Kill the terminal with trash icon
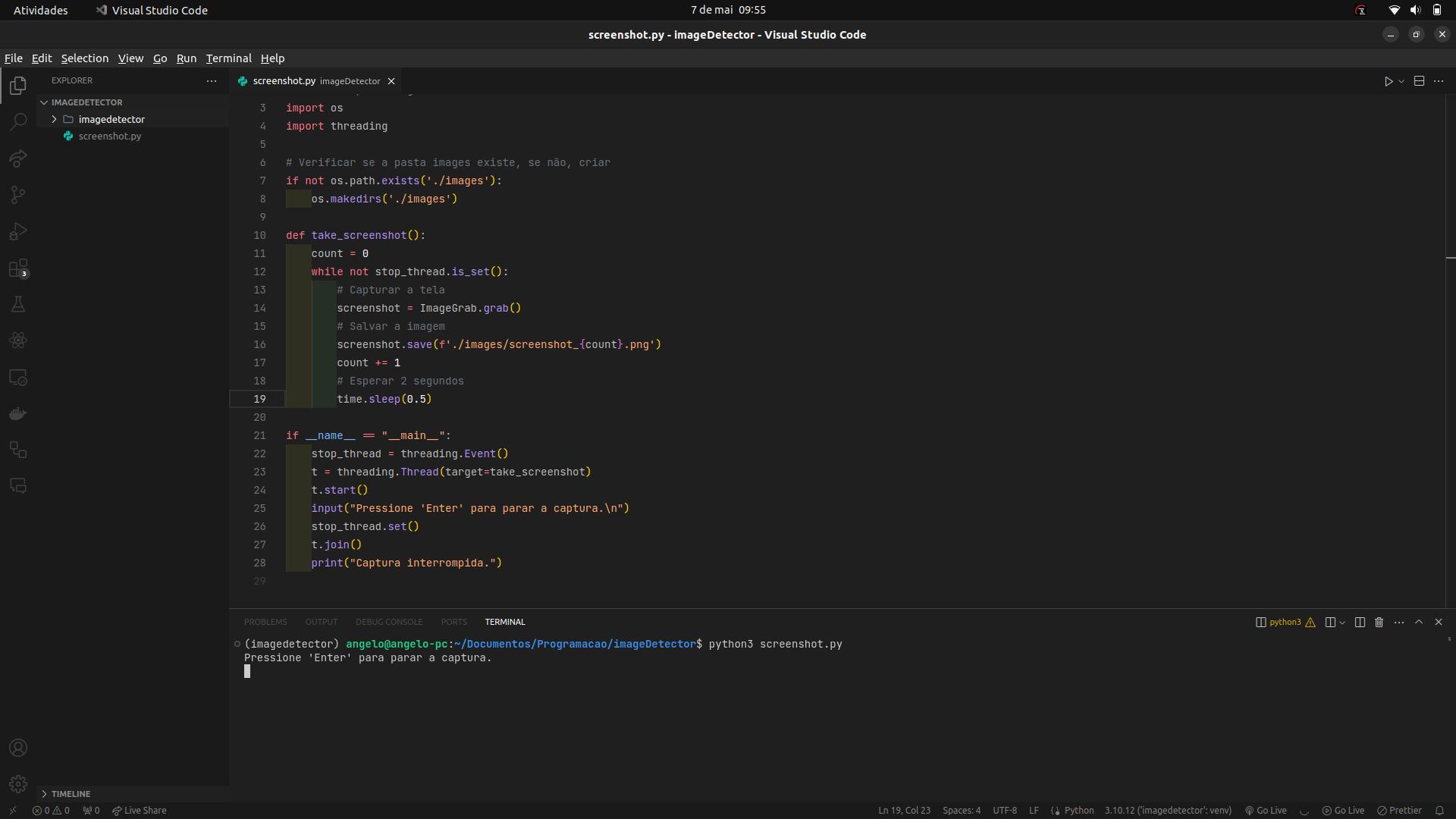The image size is (1456, 819). click(1379, 622)
